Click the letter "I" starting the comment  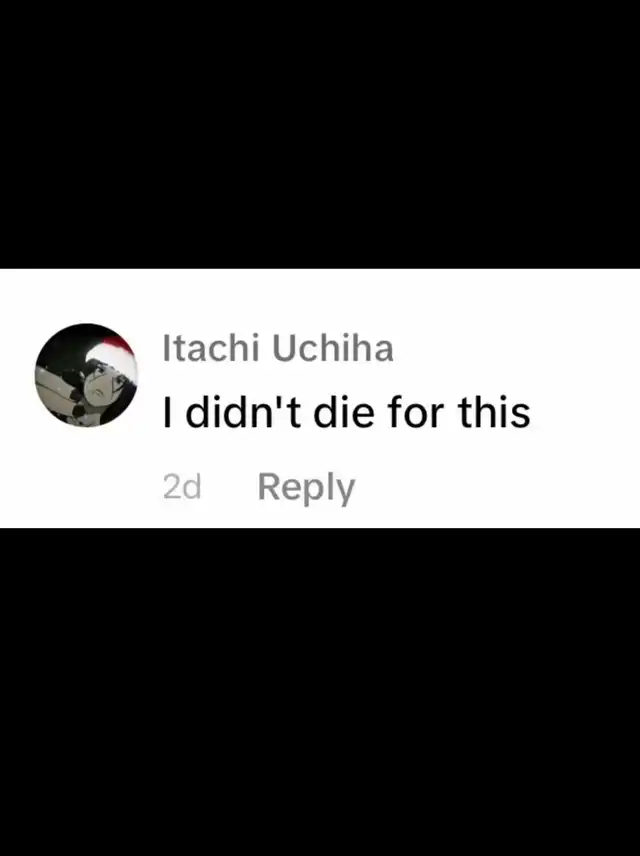(x=167, y=412)
